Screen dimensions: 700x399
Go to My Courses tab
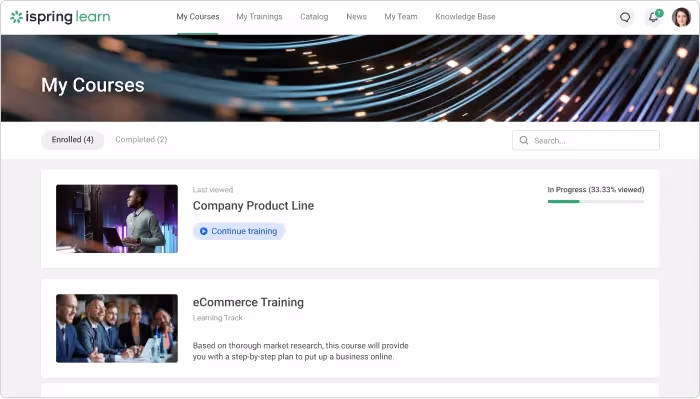(x=198, y=17)
